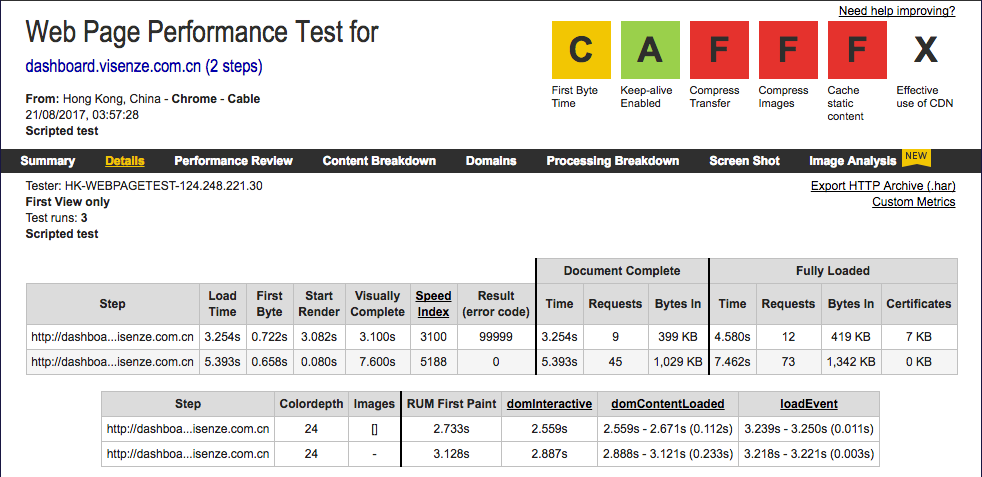Click the 7.462s Fully Loaded time cell
The height and width of the screenshot is (477, 982).
click(x=733, y=362)
